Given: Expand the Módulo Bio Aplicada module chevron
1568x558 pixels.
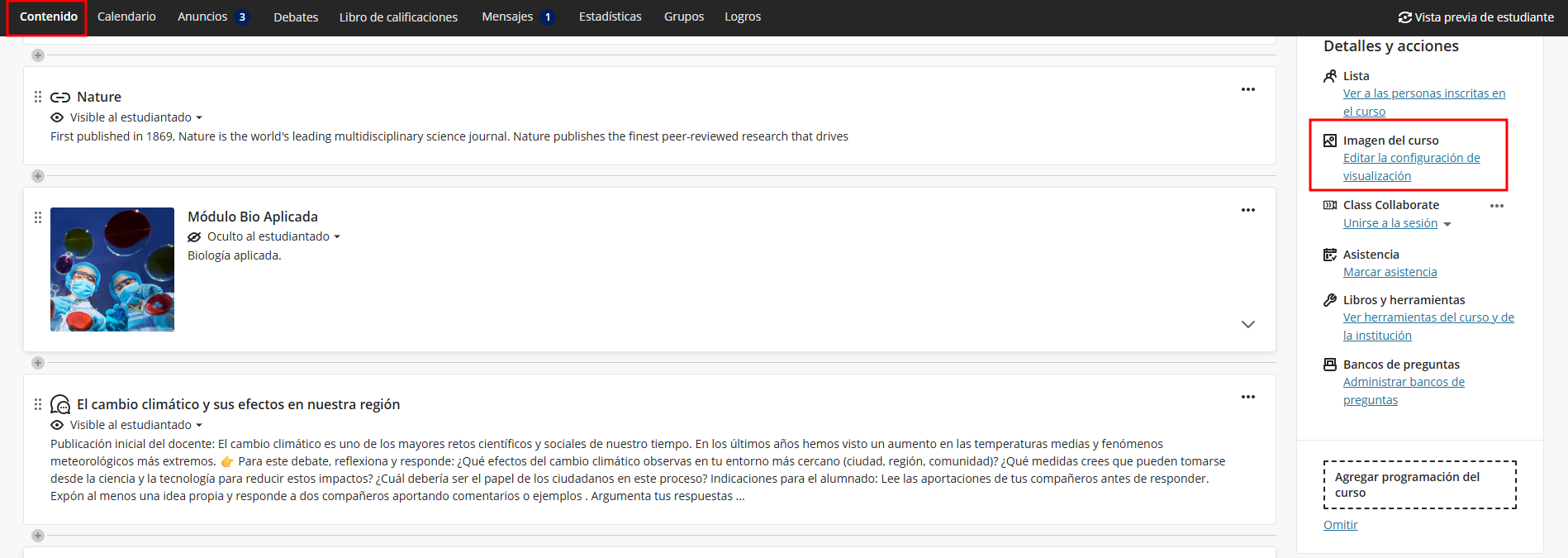Looking at the screenshot, I should (x=1247, y=324).
